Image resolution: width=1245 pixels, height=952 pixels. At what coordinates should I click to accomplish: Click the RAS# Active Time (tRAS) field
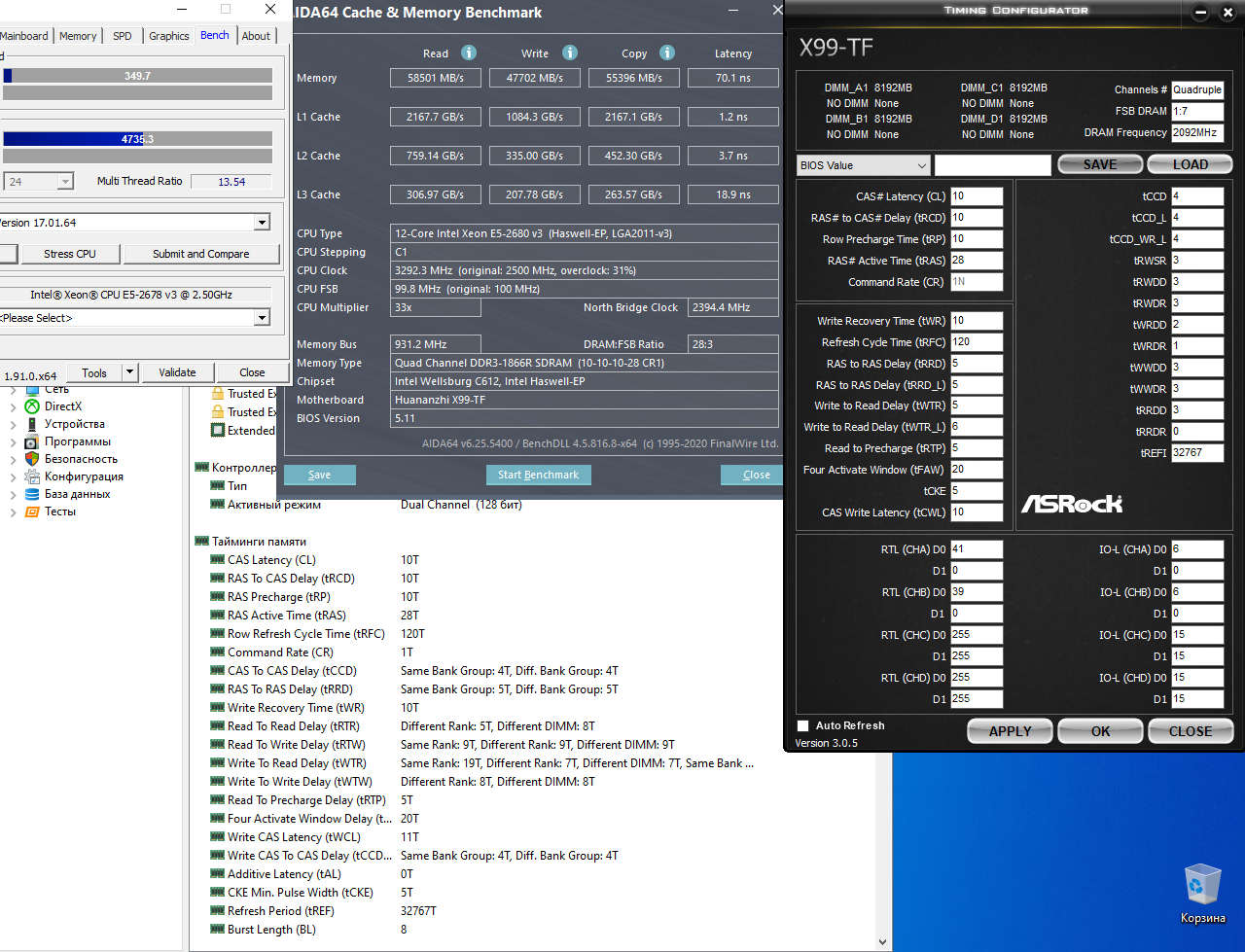(x=977, y=261)
